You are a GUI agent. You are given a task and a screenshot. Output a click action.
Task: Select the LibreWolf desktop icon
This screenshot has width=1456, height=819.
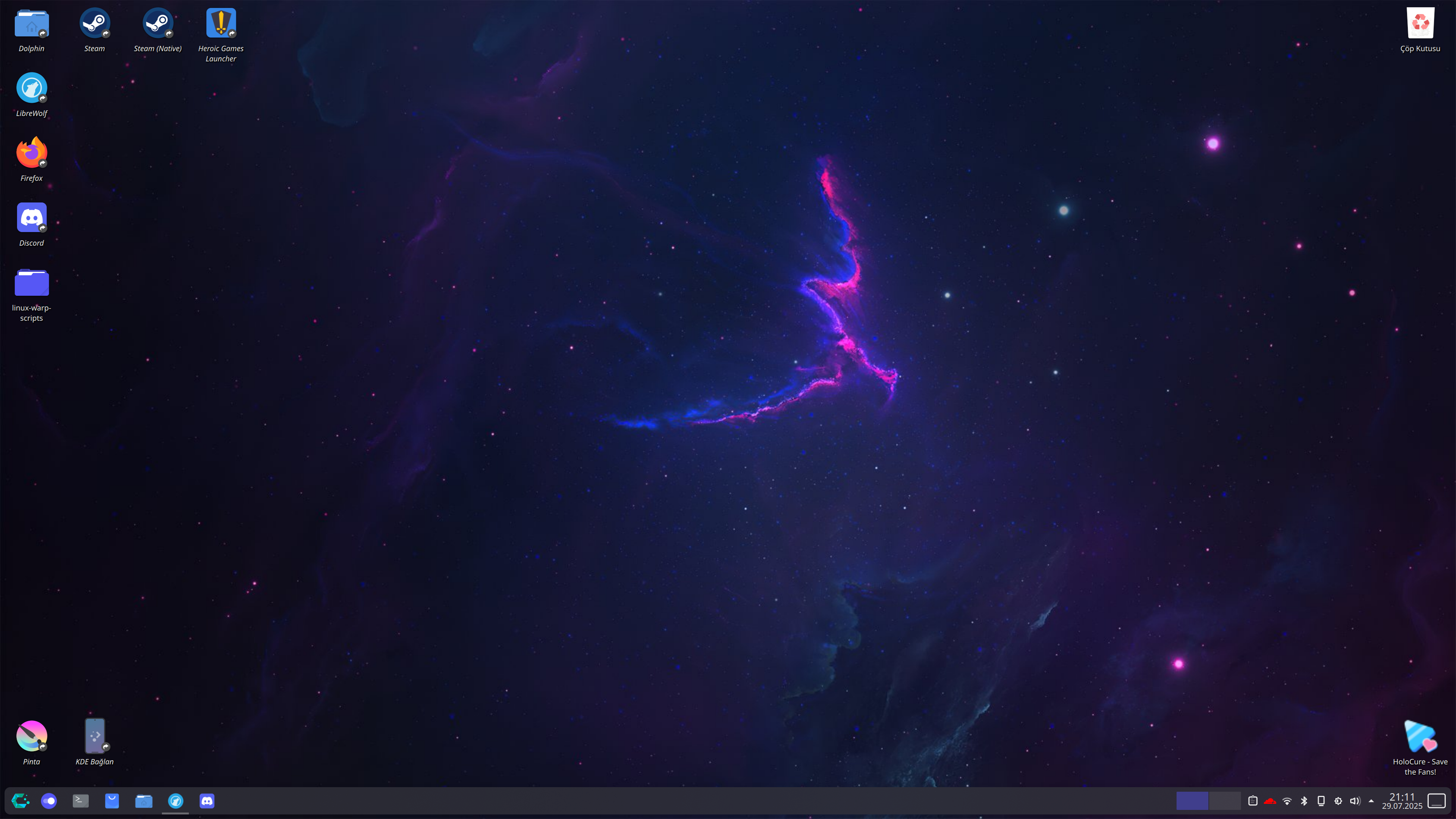[x=31, y=95]
